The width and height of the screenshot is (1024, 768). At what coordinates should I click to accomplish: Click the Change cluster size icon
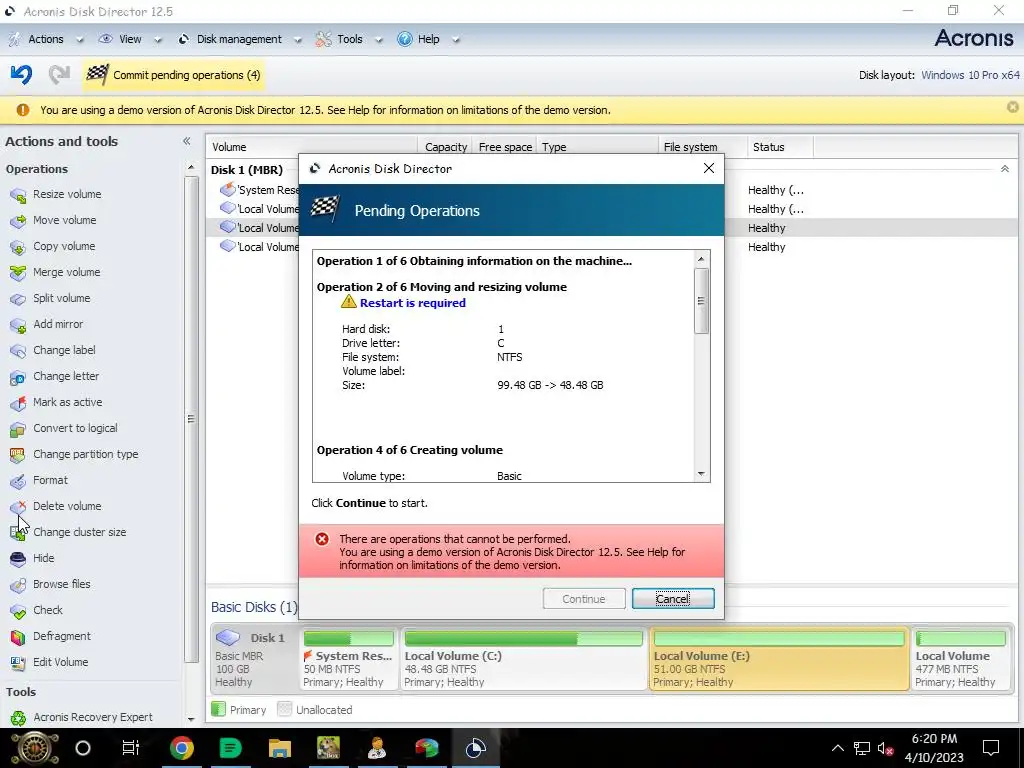pos(18,533)
